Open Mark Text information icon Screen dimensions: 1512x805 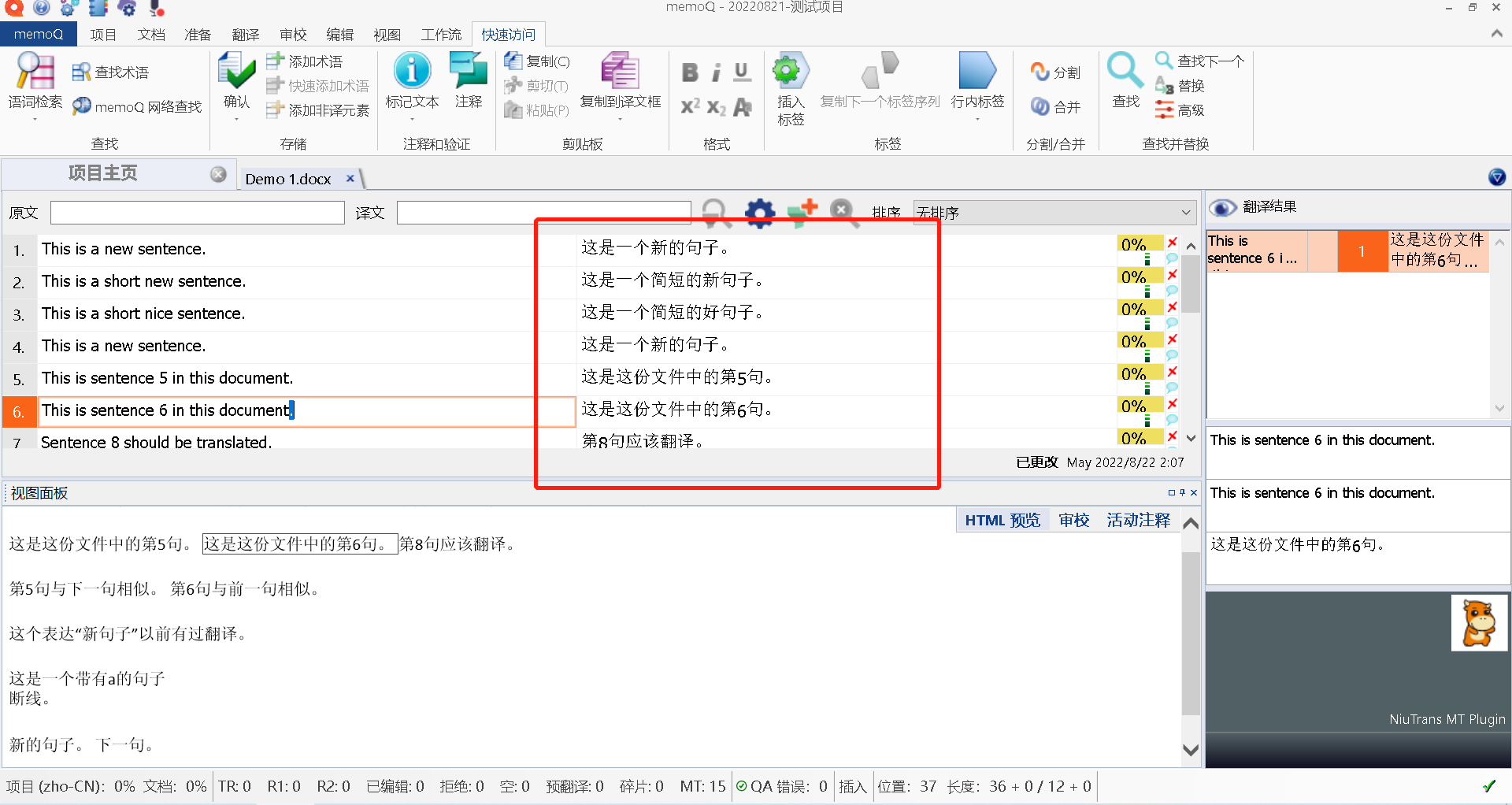[412, 71]
